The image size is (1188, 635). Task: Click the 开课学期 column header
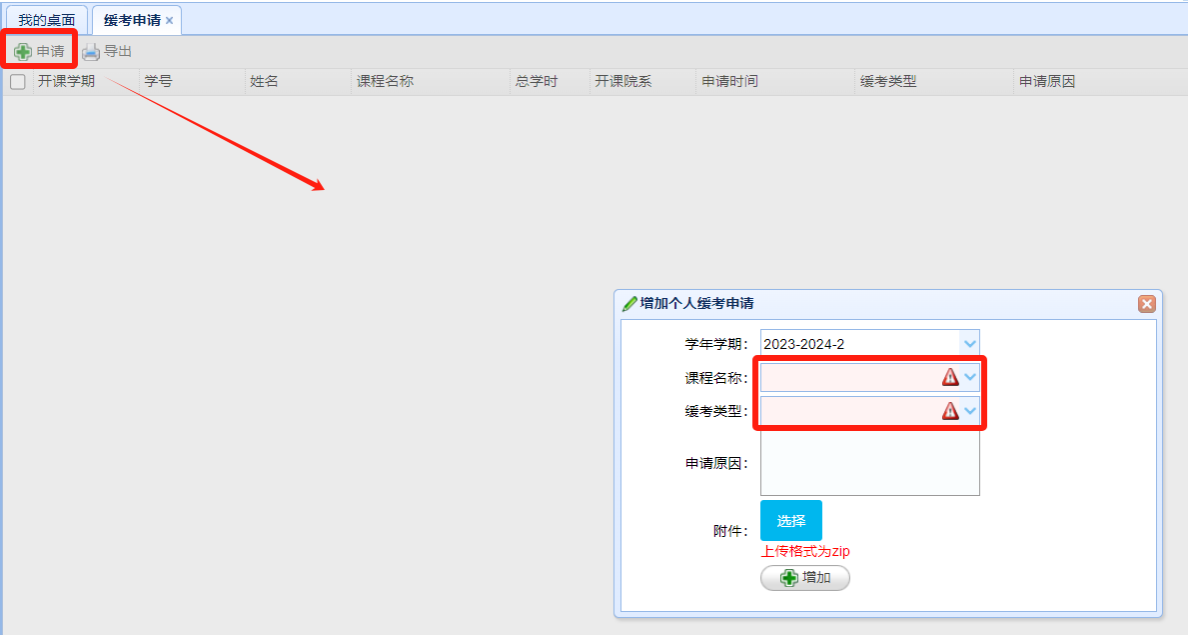(x=66, y=82)
